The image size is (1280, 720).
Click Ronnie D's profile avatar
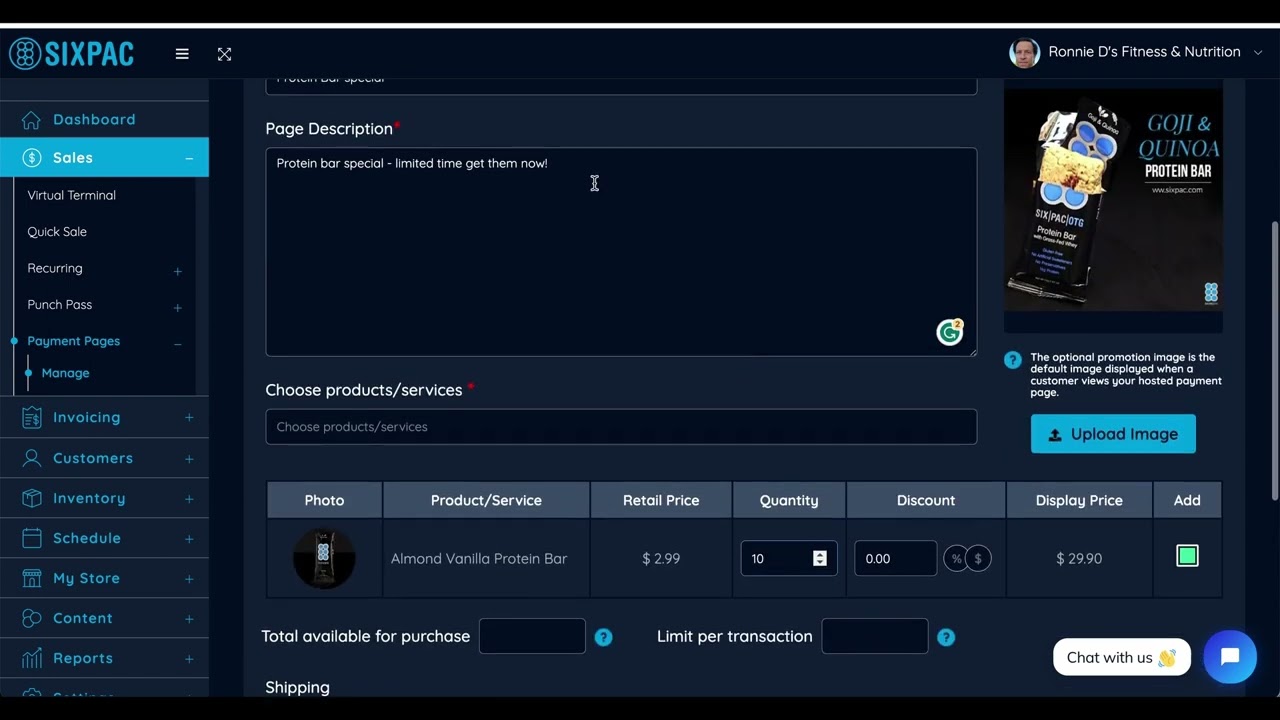coord(1024,53)
